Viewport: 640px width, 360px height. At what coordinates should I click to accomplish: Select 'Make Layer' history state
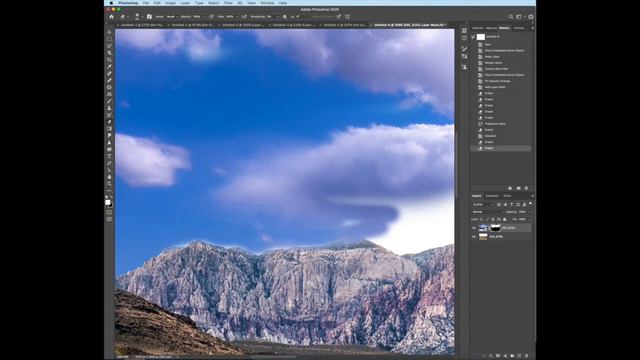[x=492, y=57]
